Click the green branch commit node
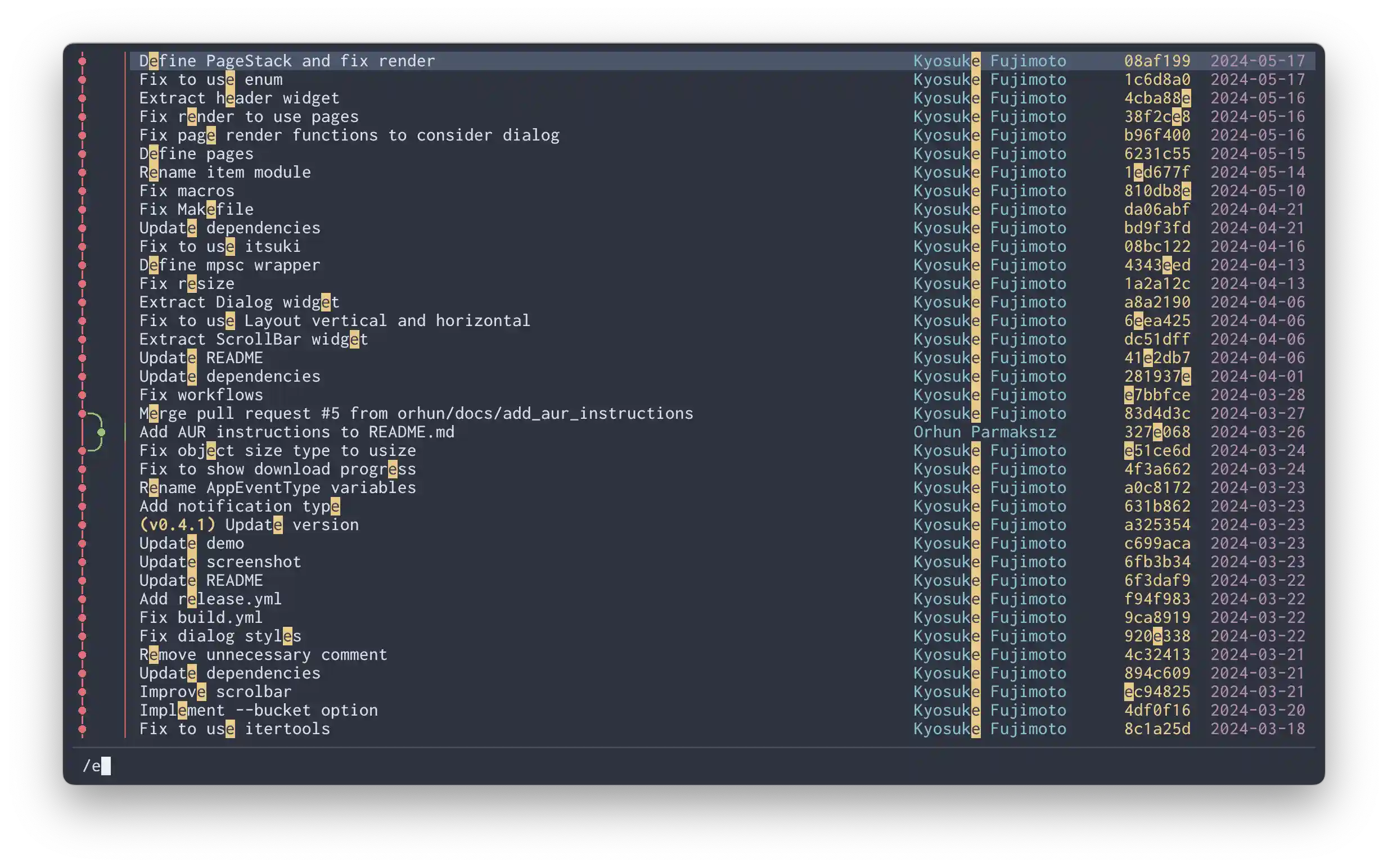Image resolution: width=1388 pixels, height=868 pixels. (101, 432)
